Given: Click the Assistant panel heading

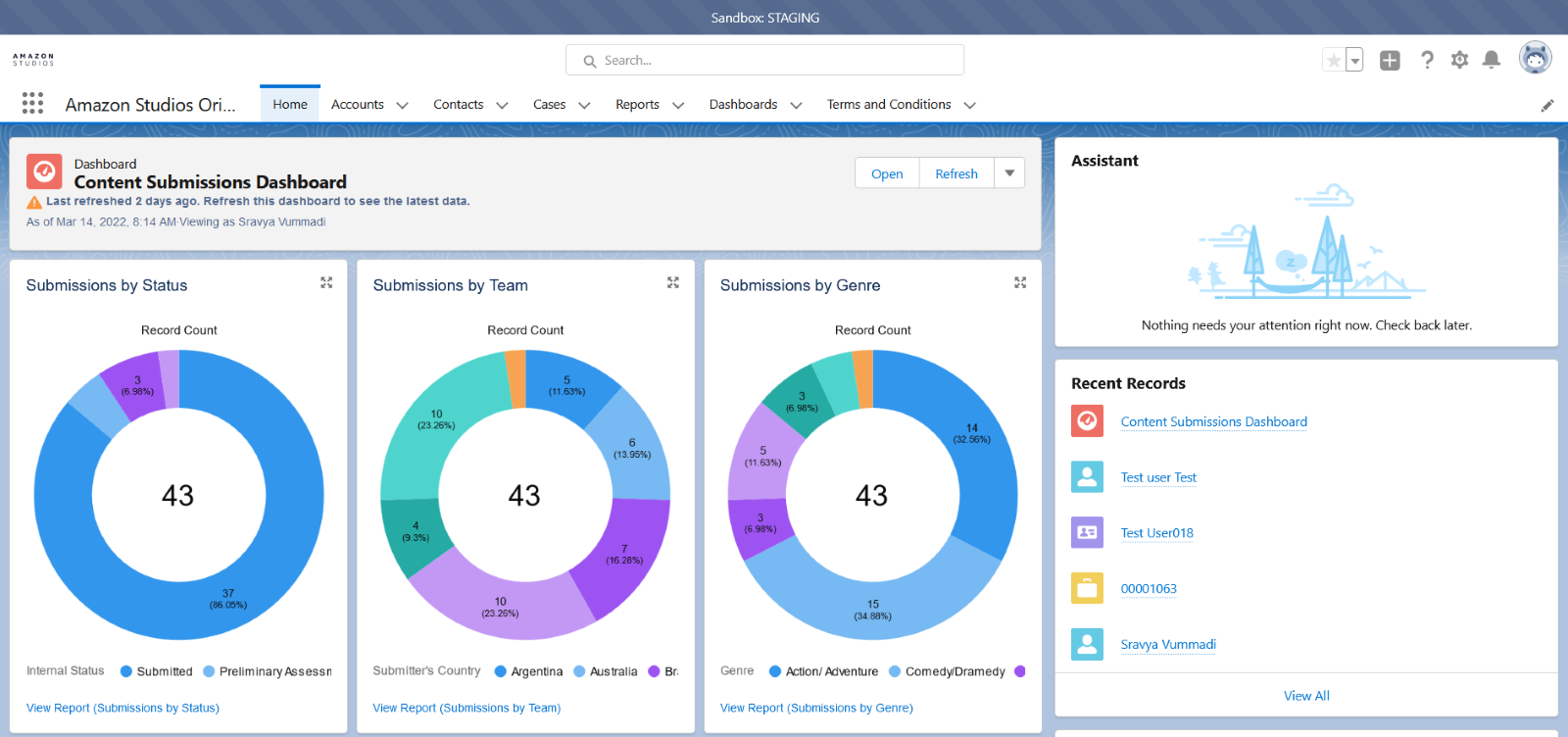Looking at the screenshot, I should tap(1104, 161).
